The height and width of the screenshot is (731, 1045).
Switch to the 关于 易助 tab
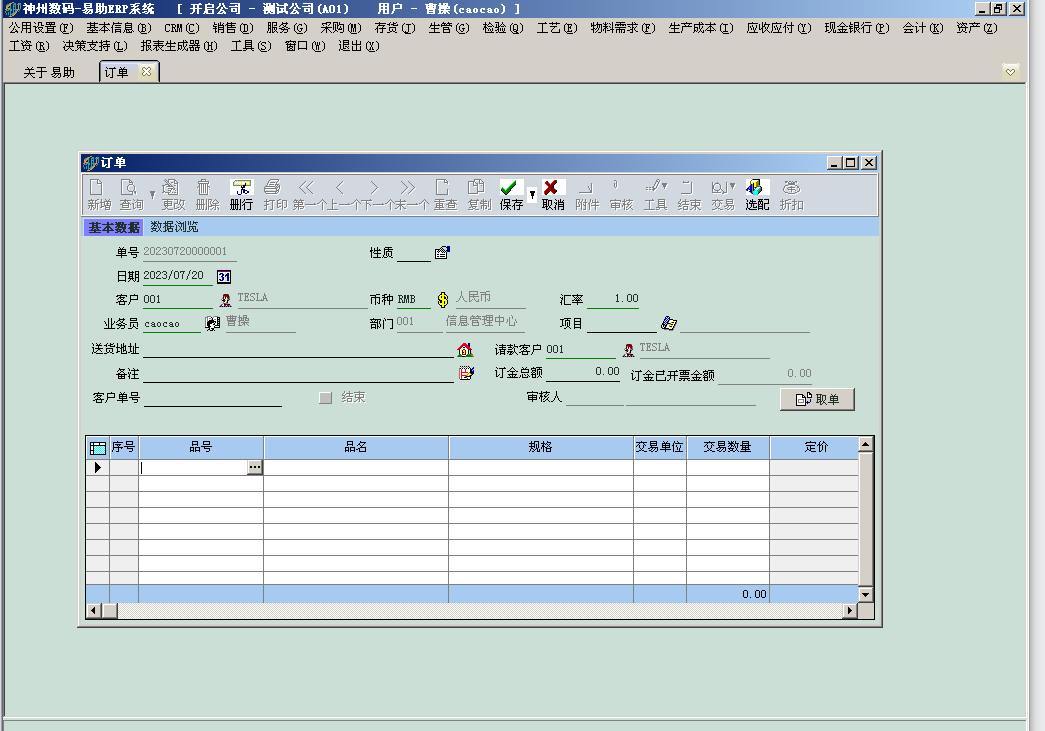coord(49,72)
